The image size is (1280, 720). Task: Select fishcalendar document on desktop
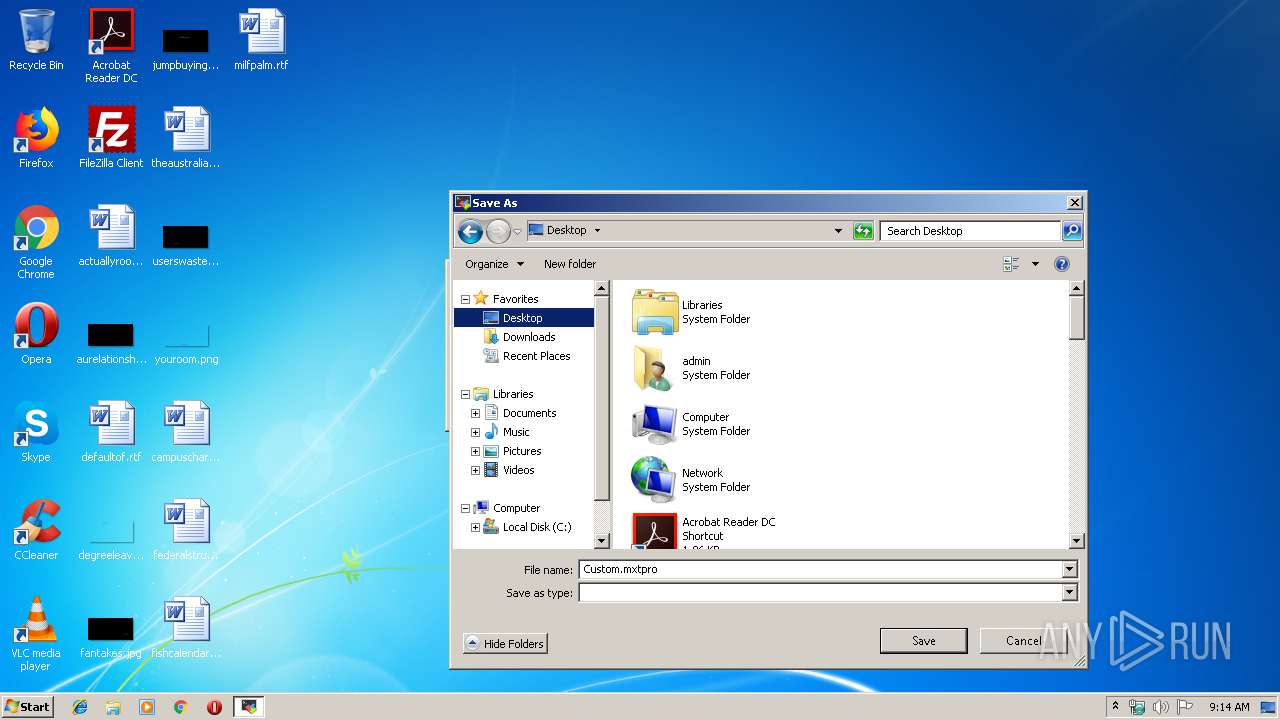coord(186,629)
